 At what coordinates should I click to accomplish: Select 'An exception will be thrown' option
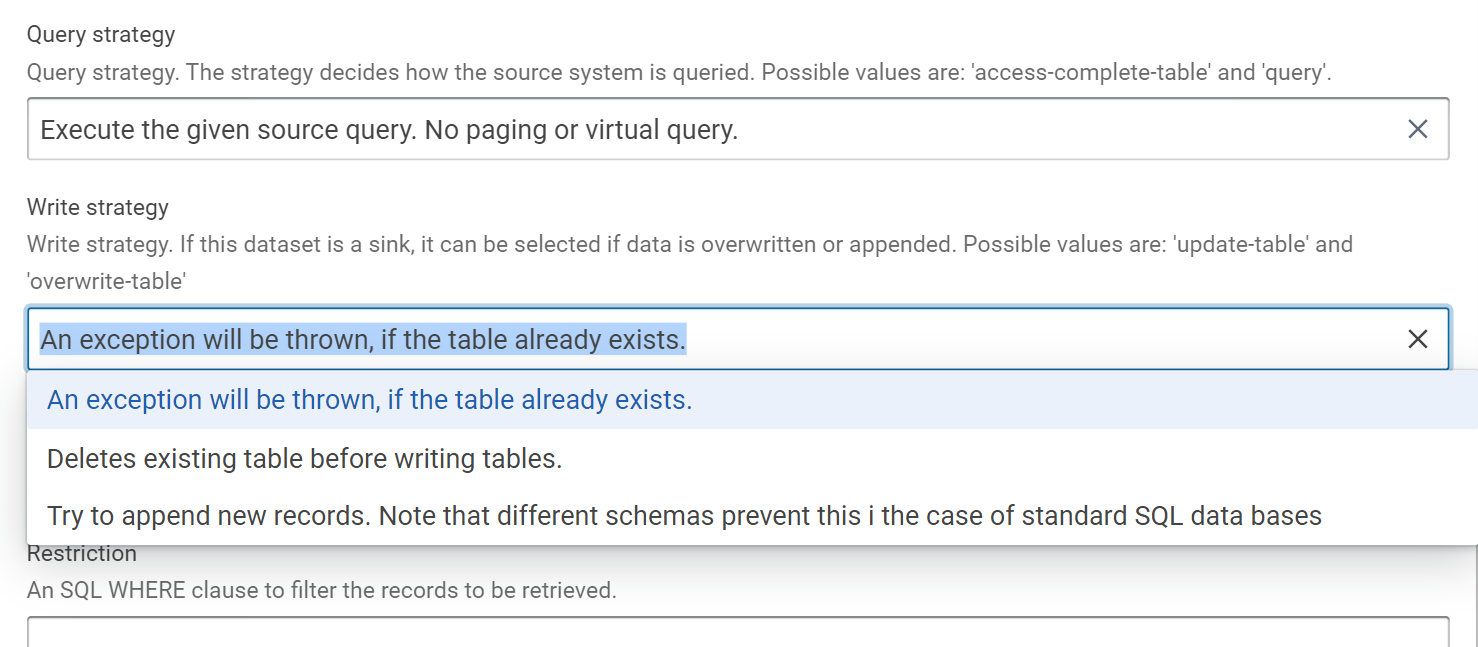pos(370,400)
